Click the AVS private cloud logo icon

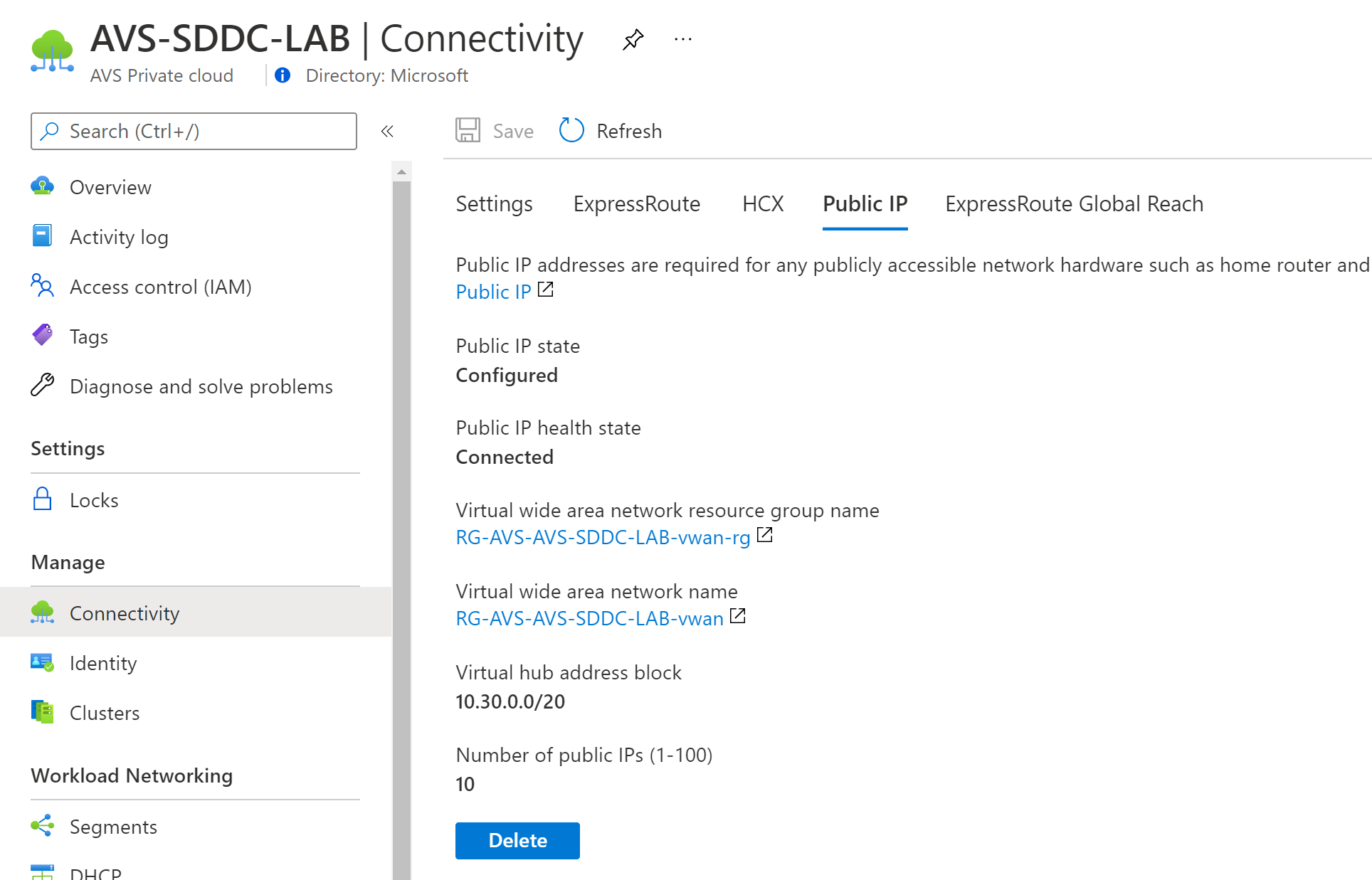click(52, 51)
